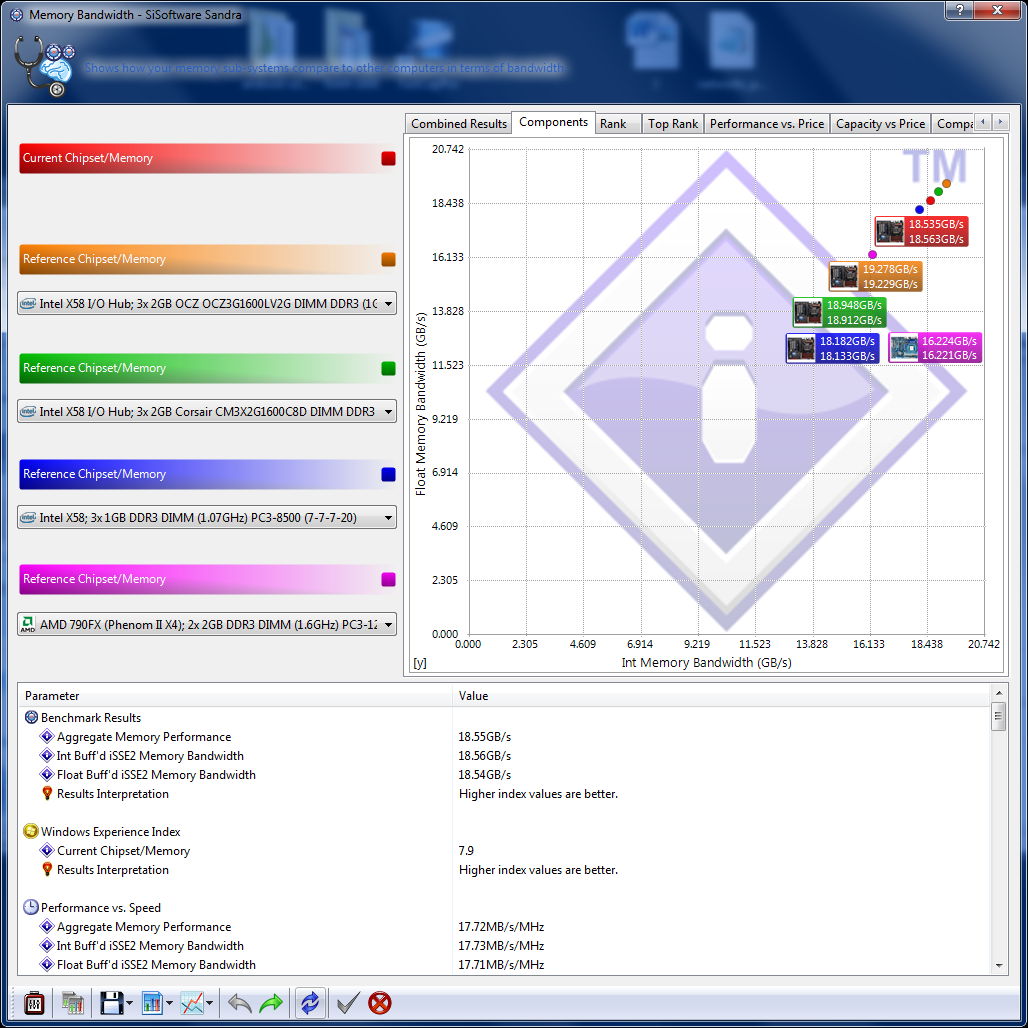Click the Sandra stethoscope brain logo
The width and height of the screenshot is (1028, 1028).
point(45,66)
